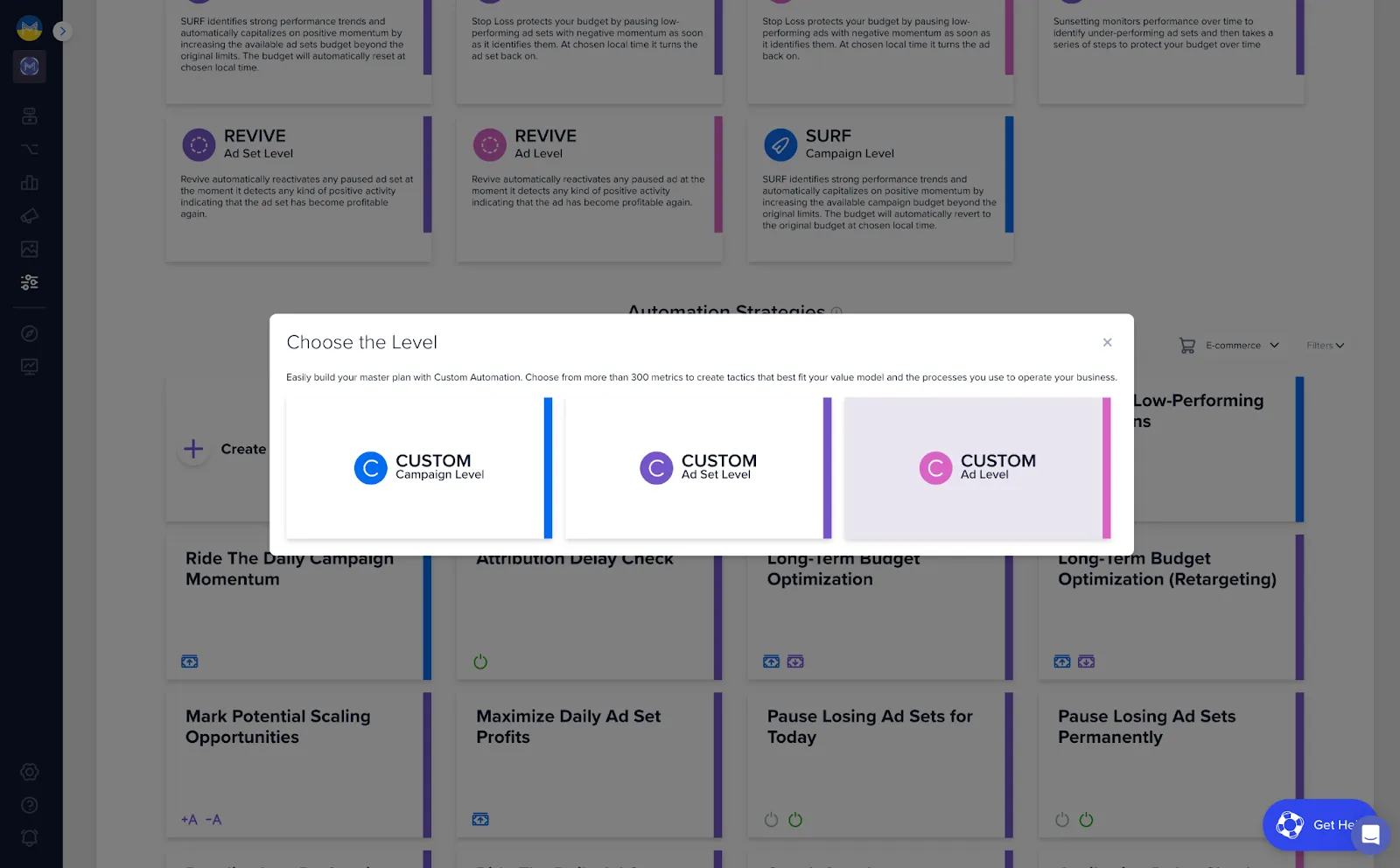Click budget icon on Maximize Daily Ad Set Profits
This screenshot has height=868, width=1400.
(480, 820)
